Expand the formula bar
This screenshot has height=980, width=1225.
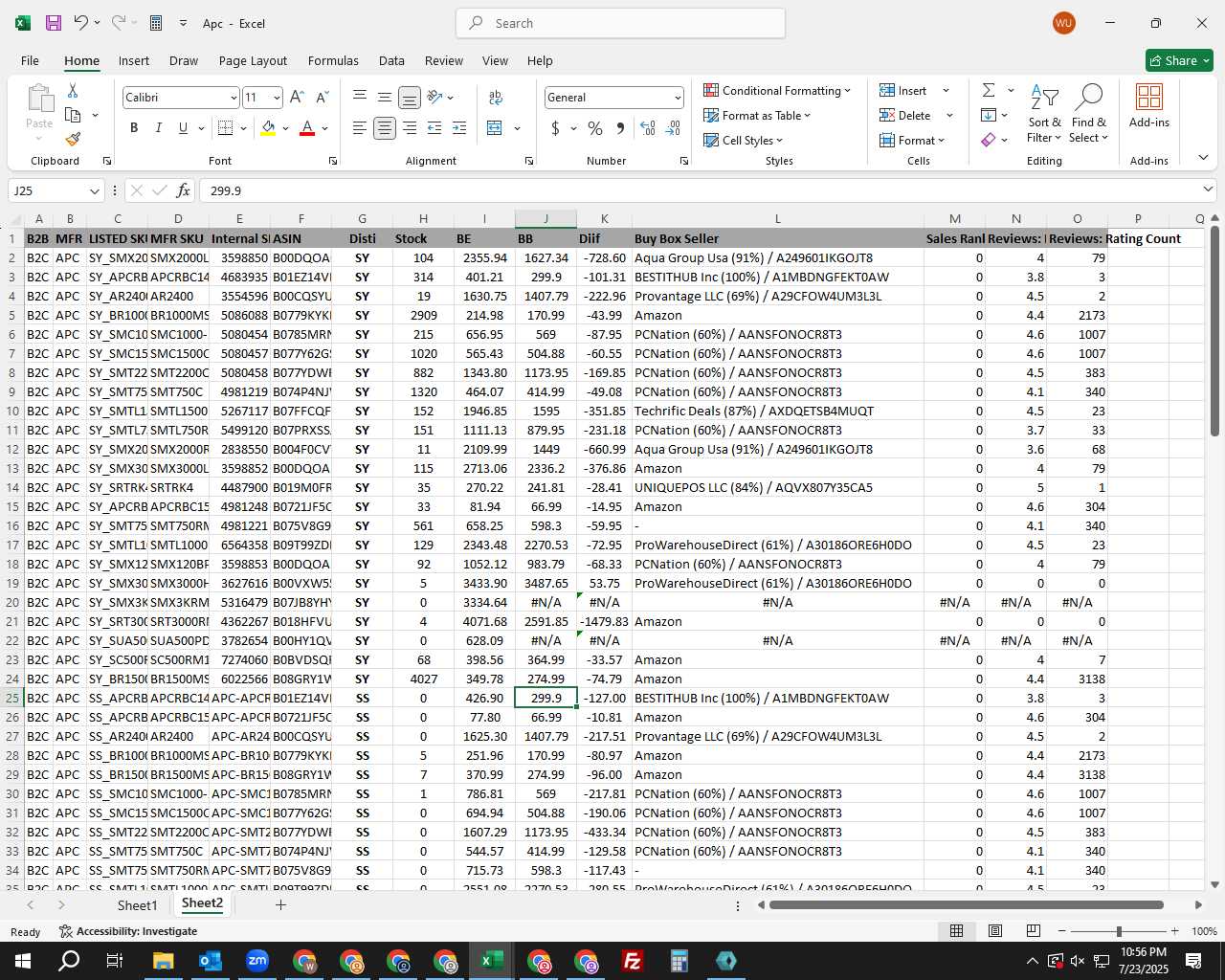(x=1208, y=189)
